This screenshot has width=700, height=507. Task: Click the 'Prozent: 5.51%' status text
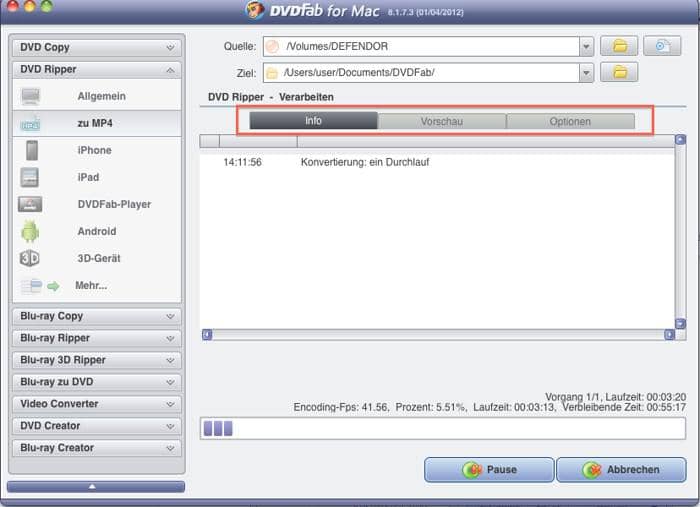431,407
